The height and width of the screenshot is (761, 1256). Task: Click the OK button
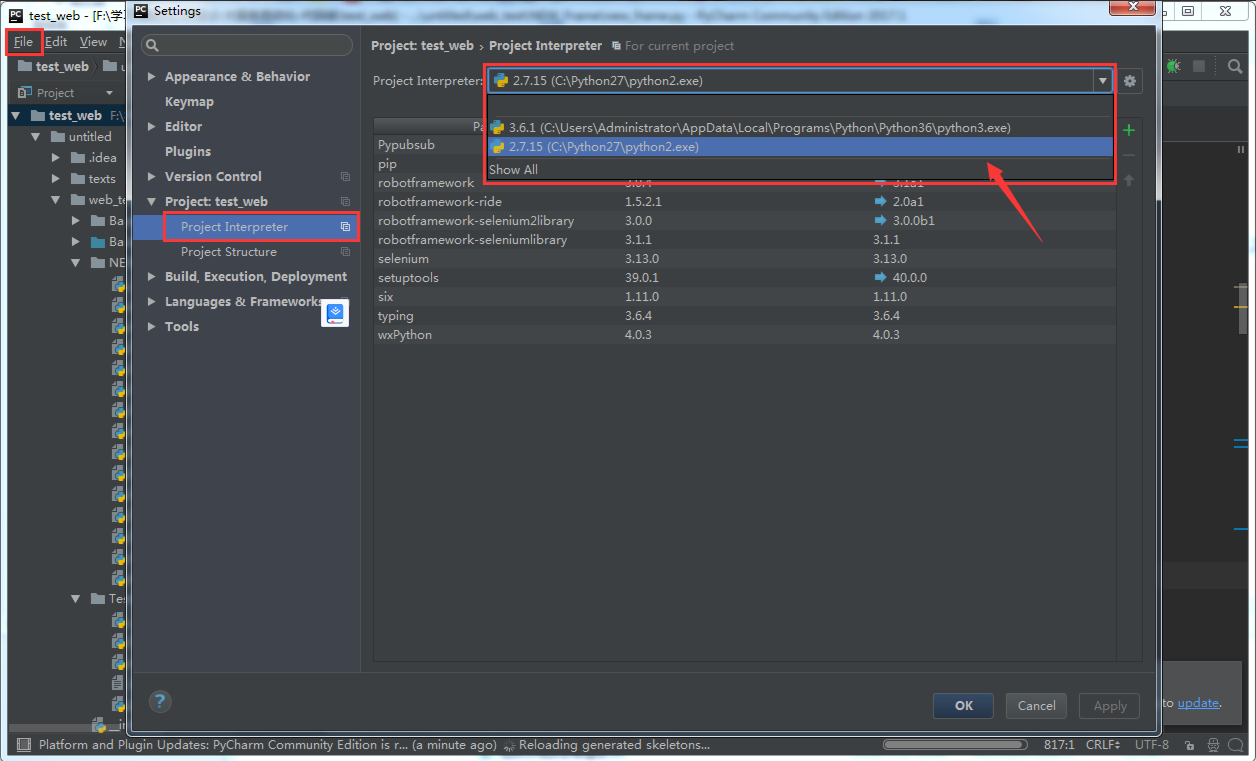(963, 706)
